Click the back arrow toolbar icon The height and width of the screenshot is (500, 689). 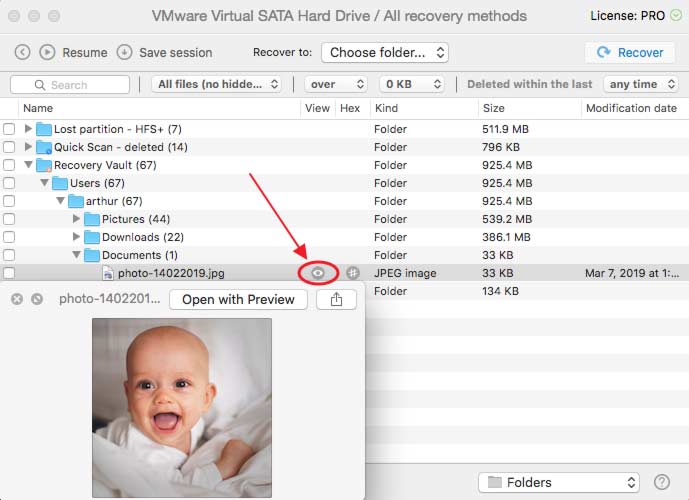tap(22, 52)
